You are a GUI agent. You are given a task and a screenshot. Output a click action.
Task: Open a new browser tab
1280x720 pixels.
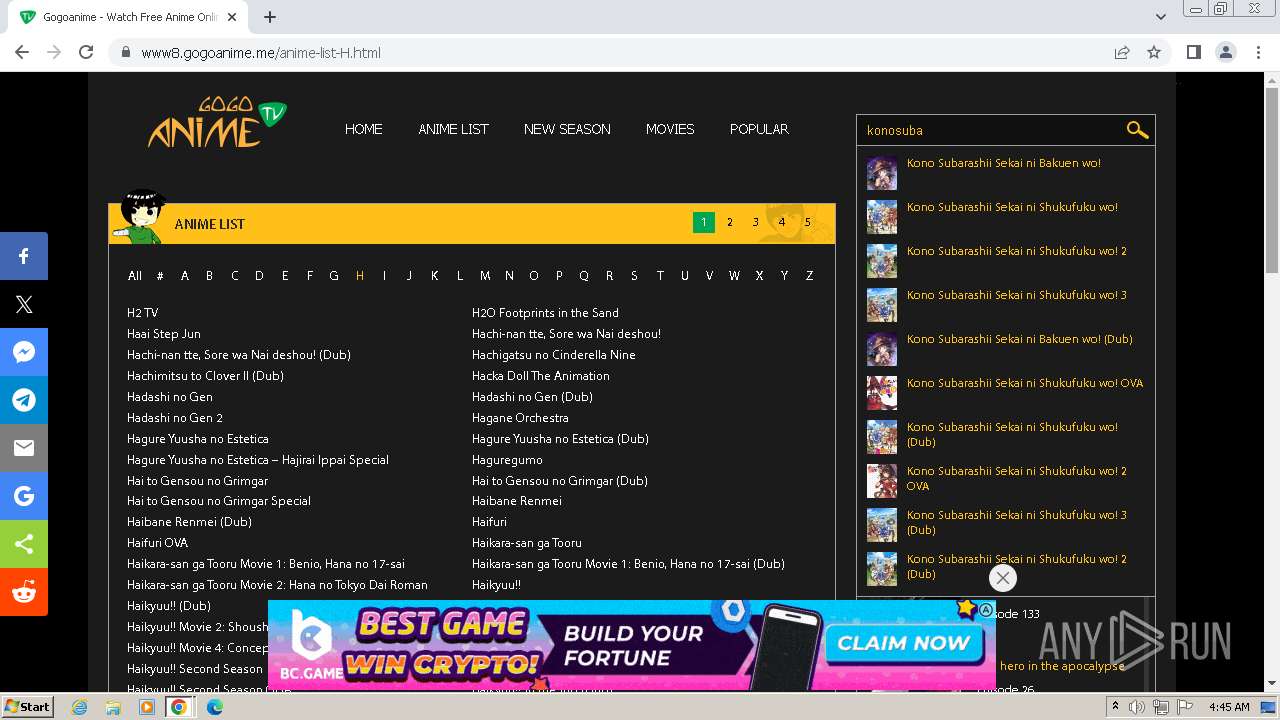pos(270,17)
